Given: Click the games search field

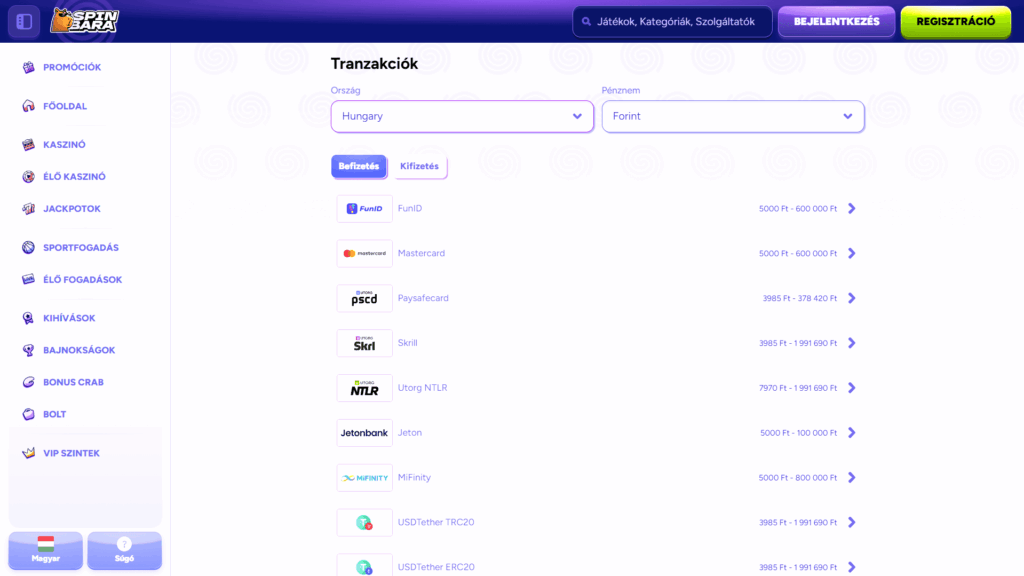Looking at the screenshot, I should (672, 21).
